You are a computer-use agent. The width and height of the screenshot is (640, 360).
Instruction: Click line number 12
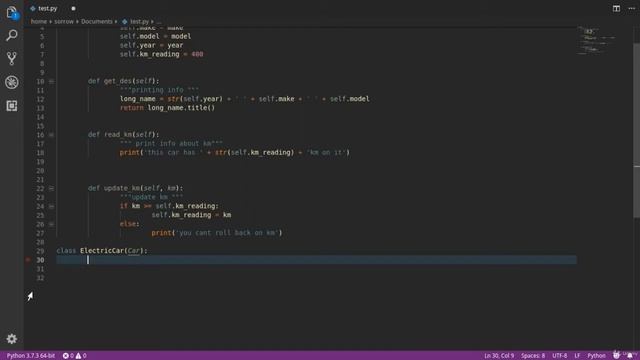tap(40, 99)
